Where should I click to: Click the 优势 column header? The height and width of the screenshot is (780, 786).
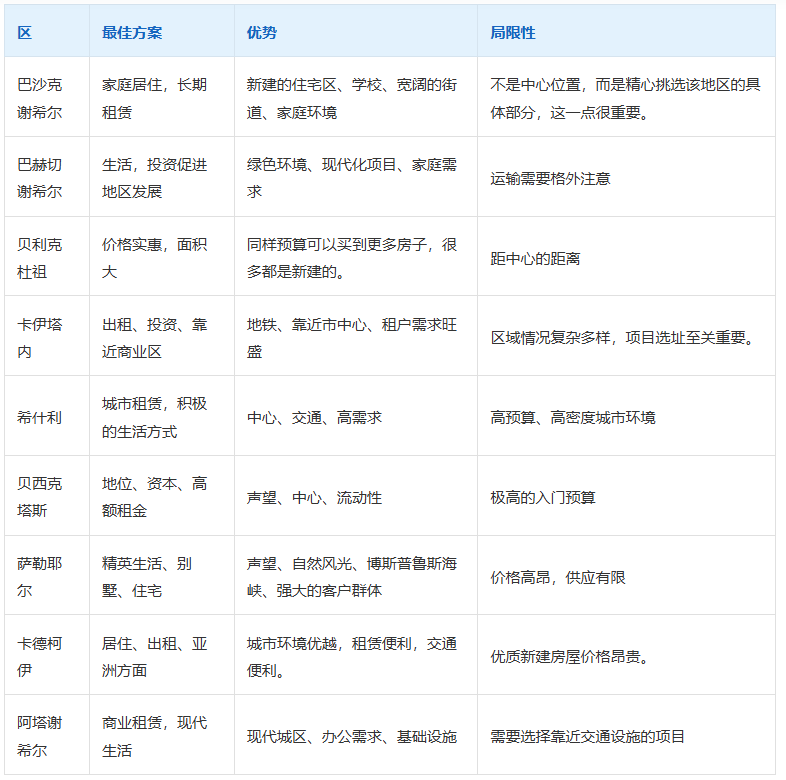point(356,31)
